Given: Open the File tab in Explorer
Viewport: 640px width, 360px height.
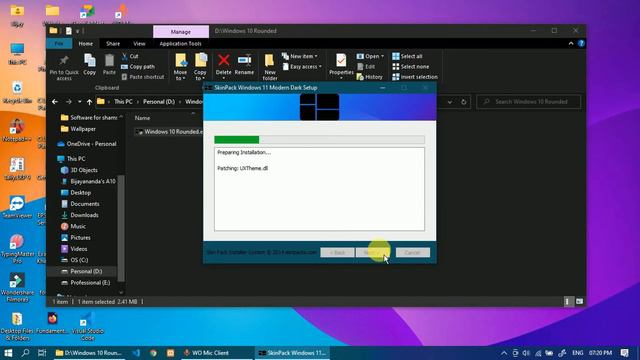Looking at the screenshot, I should [x=59, y=44].
